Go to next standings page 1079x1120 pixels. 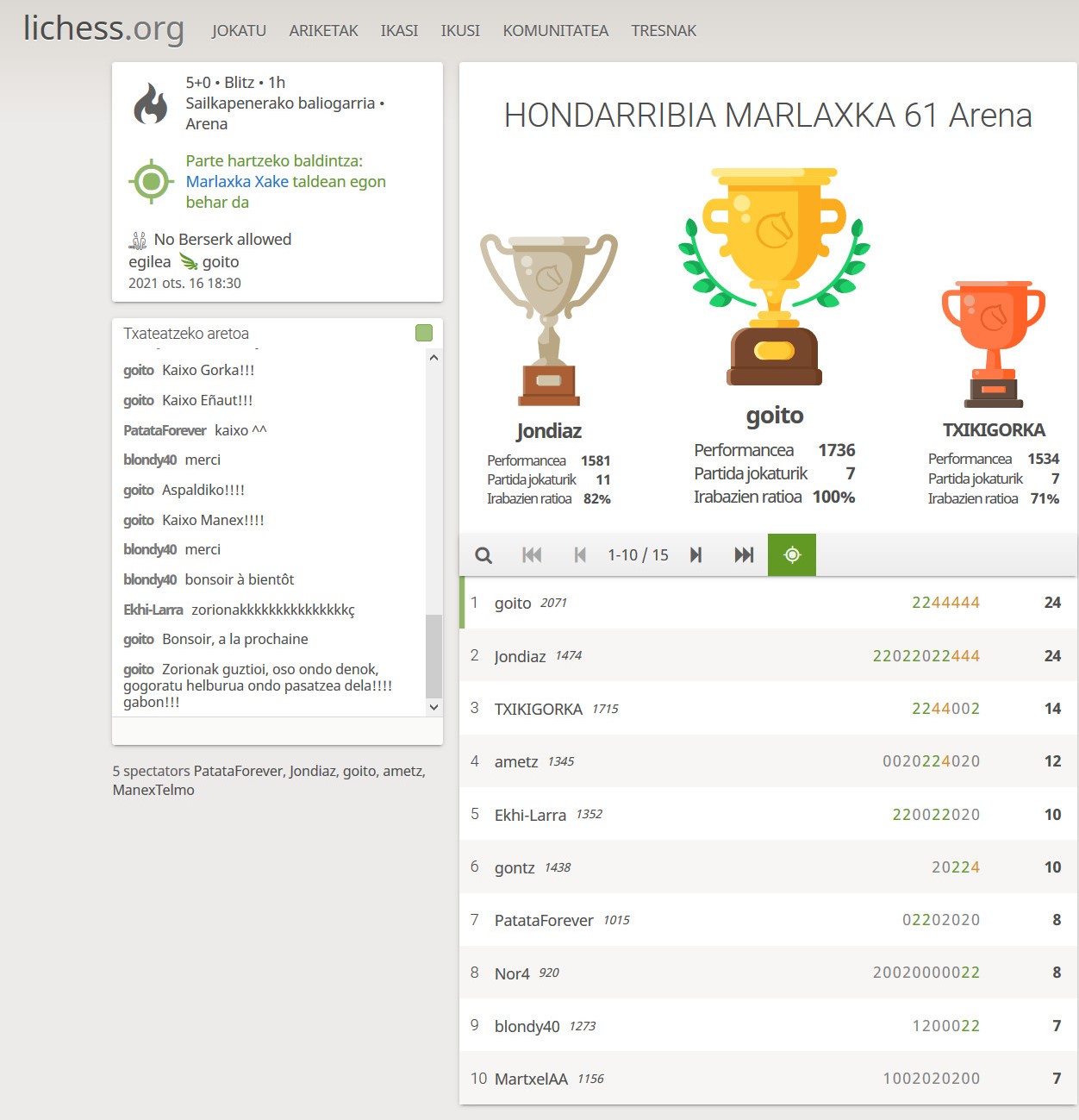pos(695,555)
